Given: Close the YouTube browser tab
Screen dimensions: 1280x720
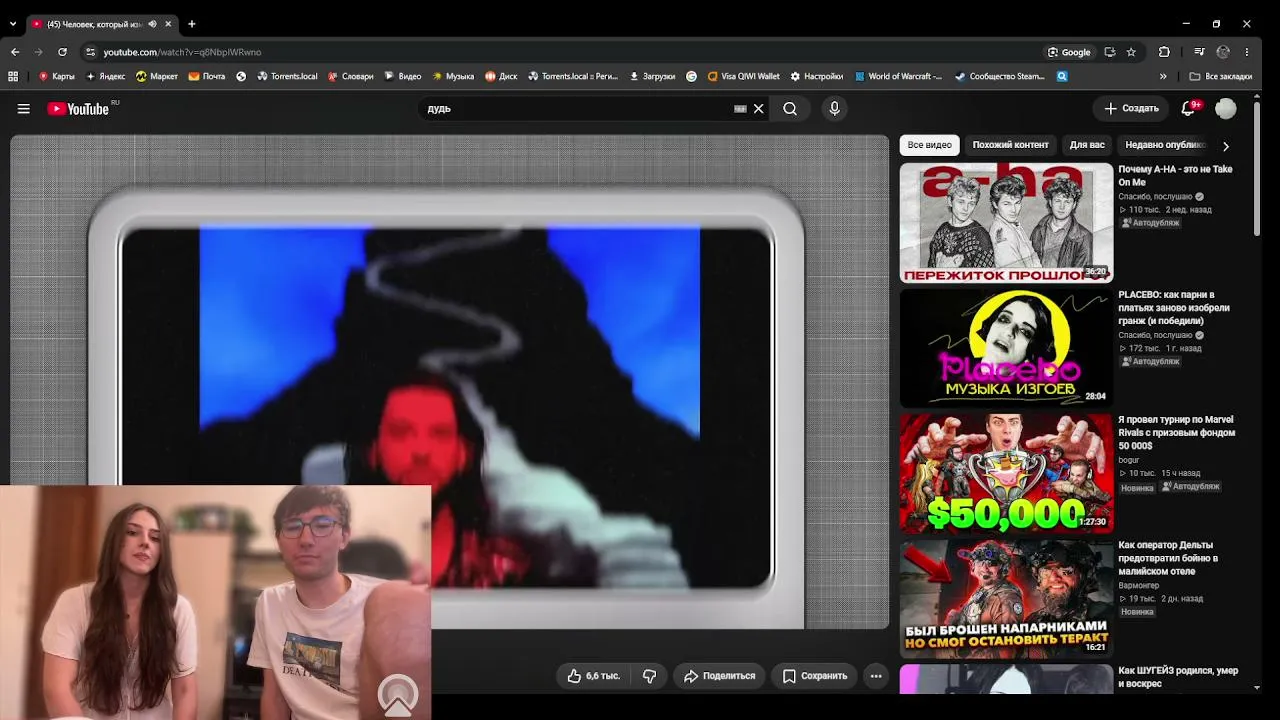Looking at the screenshot, I should click(169, 24).
